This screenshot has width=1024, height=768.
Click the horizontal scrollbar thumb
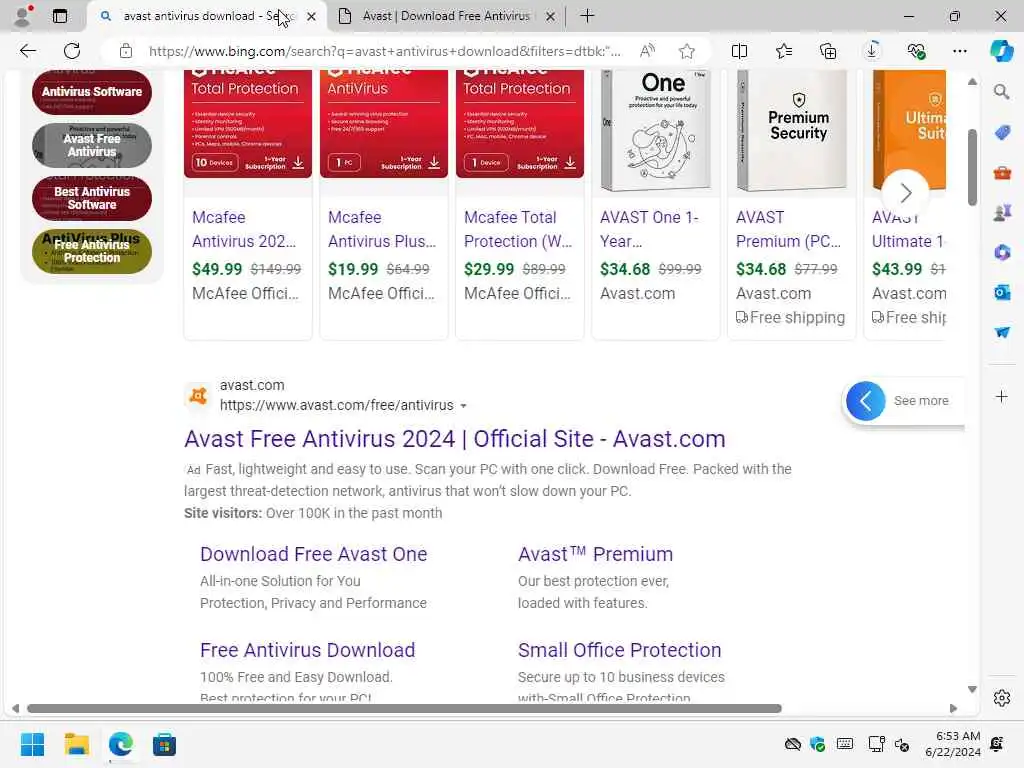tap(404, 709)
